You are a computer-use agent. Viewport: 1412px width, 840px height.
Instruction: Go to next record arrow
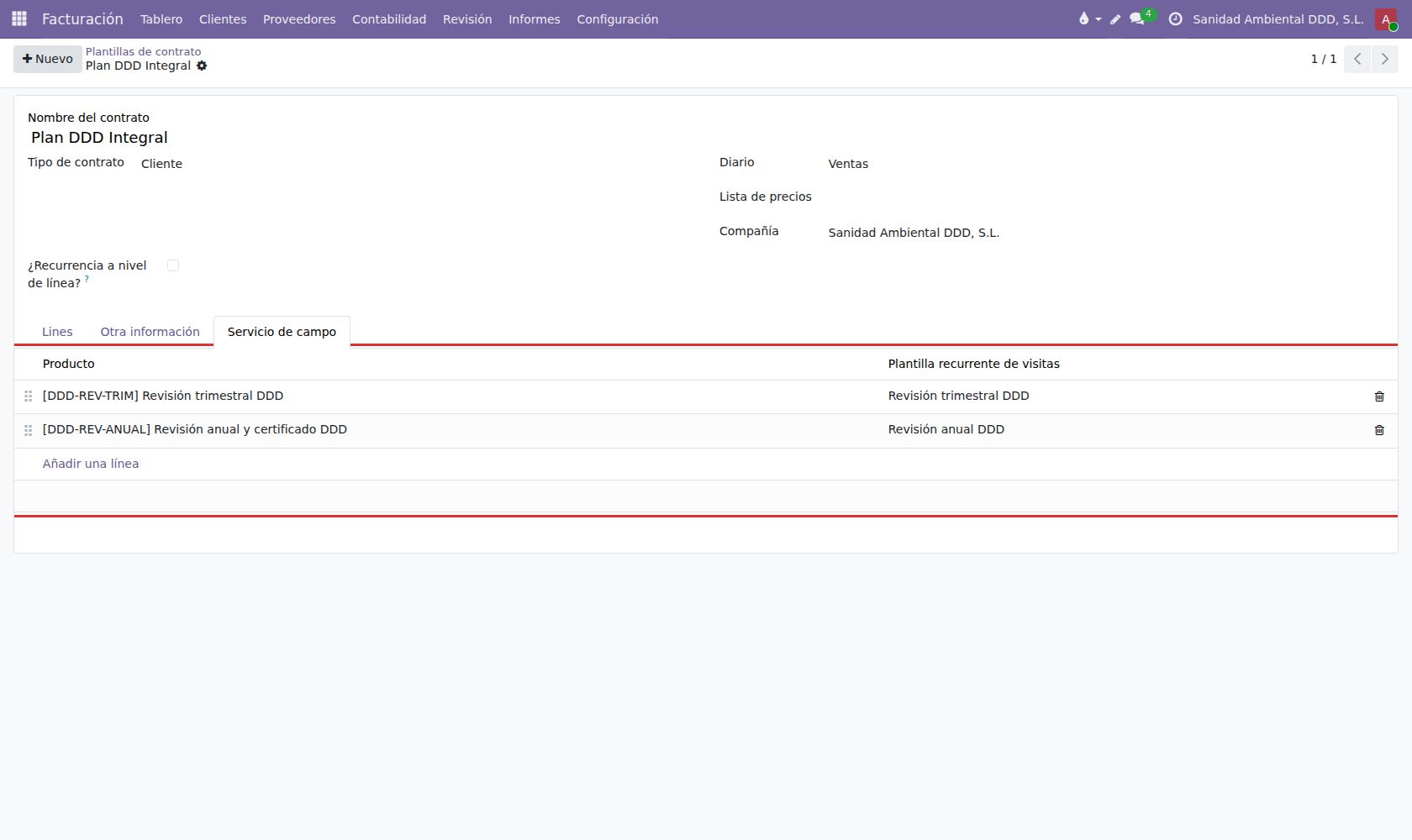(1385, 59)
